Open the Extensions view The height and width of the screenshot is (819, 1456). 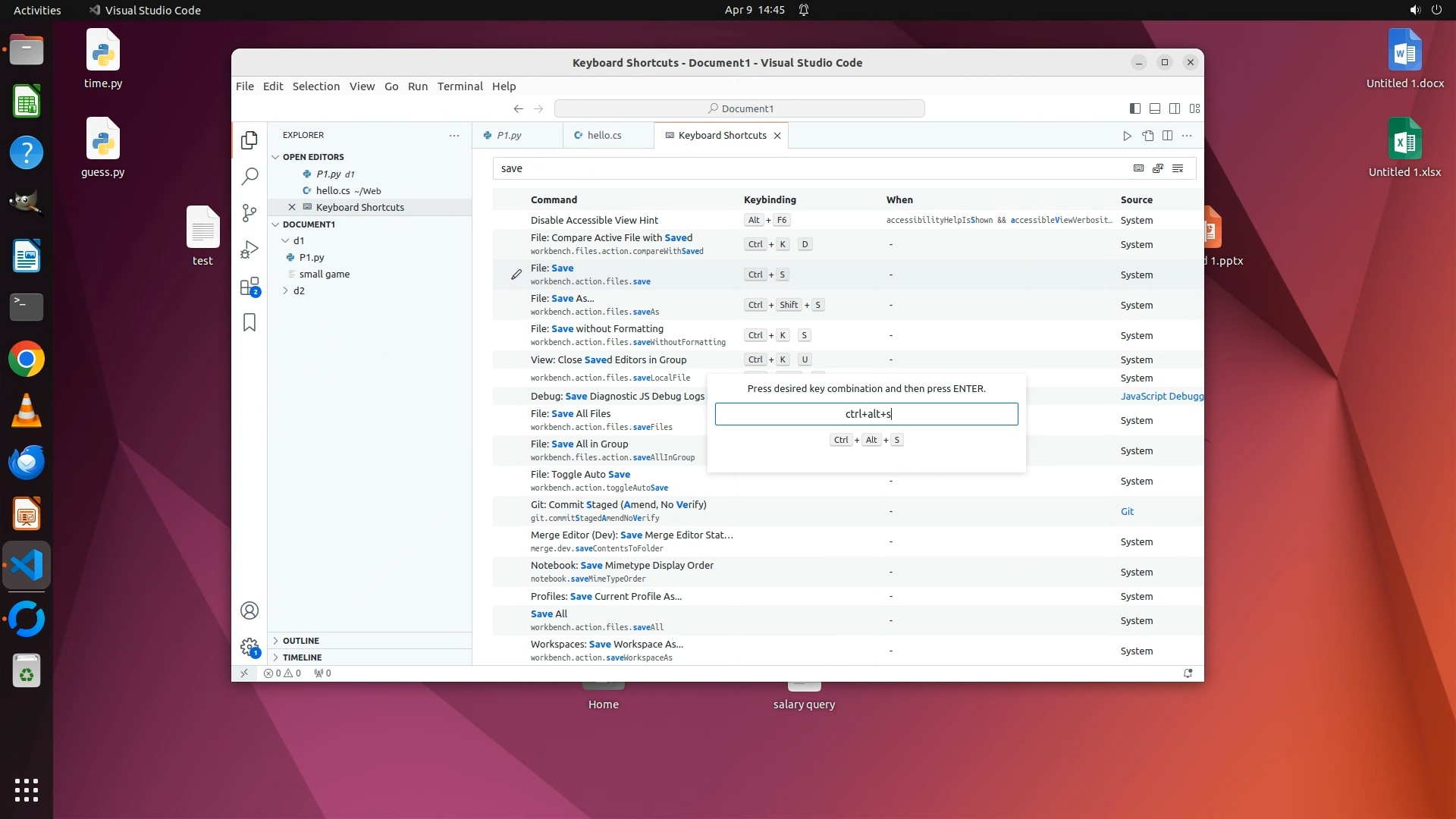click(x=249, y=287)
